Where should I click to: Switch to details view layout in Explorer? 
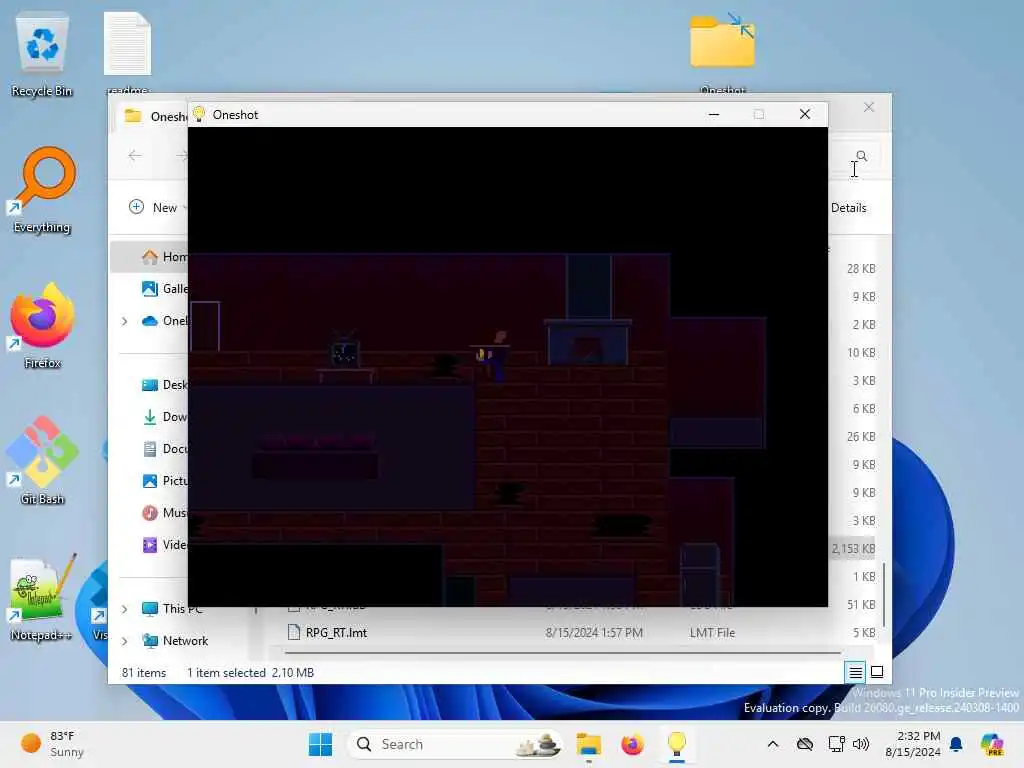856,672
